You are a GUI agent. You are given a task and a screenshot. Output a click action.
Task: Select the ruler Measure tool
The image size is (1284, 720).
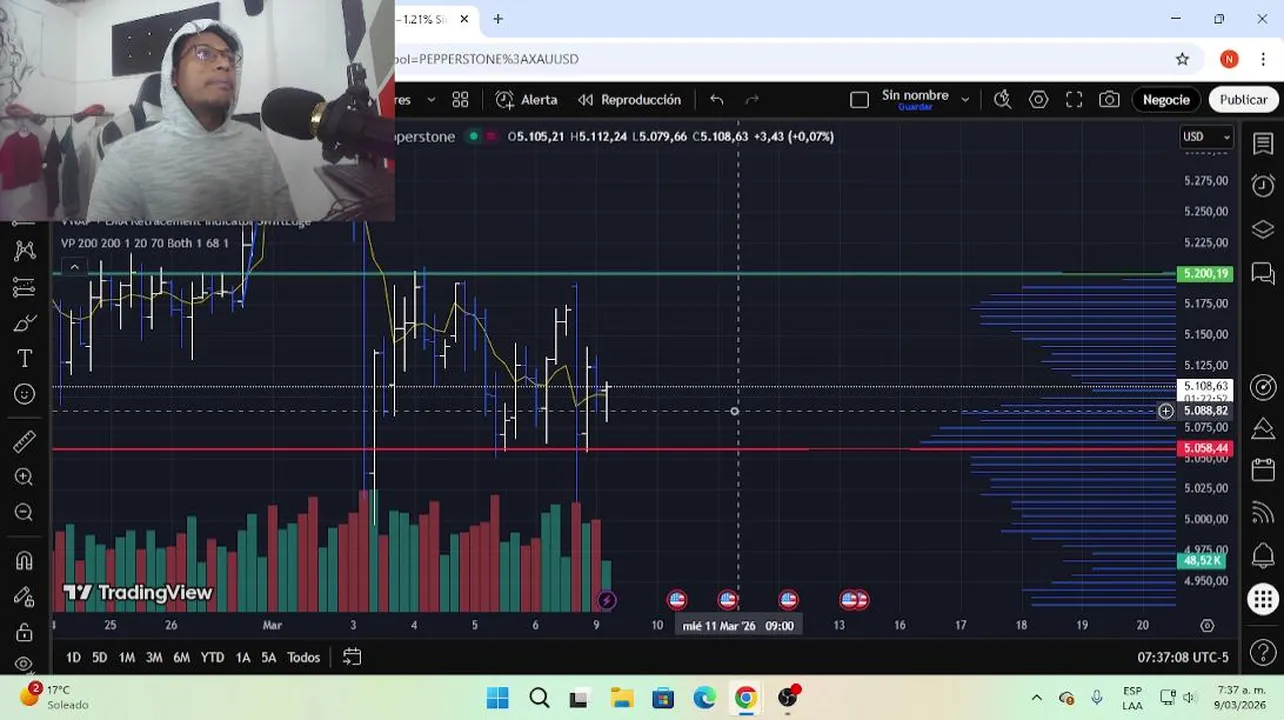(x=25, y=441)
